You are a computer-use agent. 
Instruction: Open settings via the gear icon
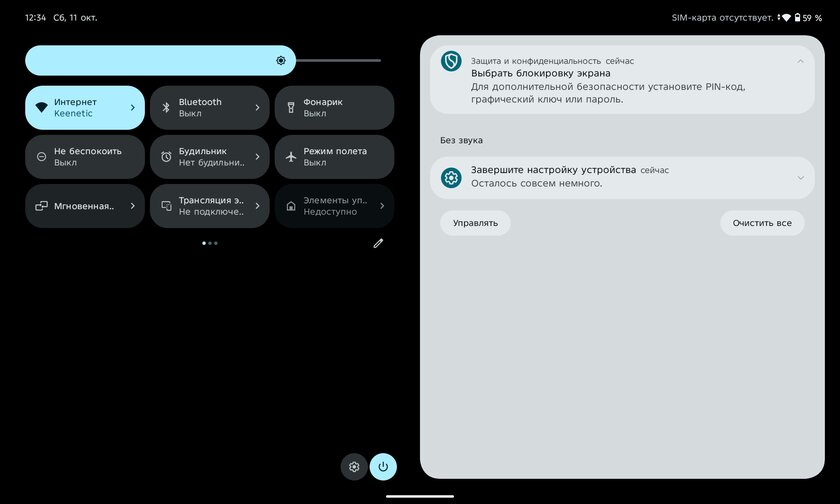point(353,466)
